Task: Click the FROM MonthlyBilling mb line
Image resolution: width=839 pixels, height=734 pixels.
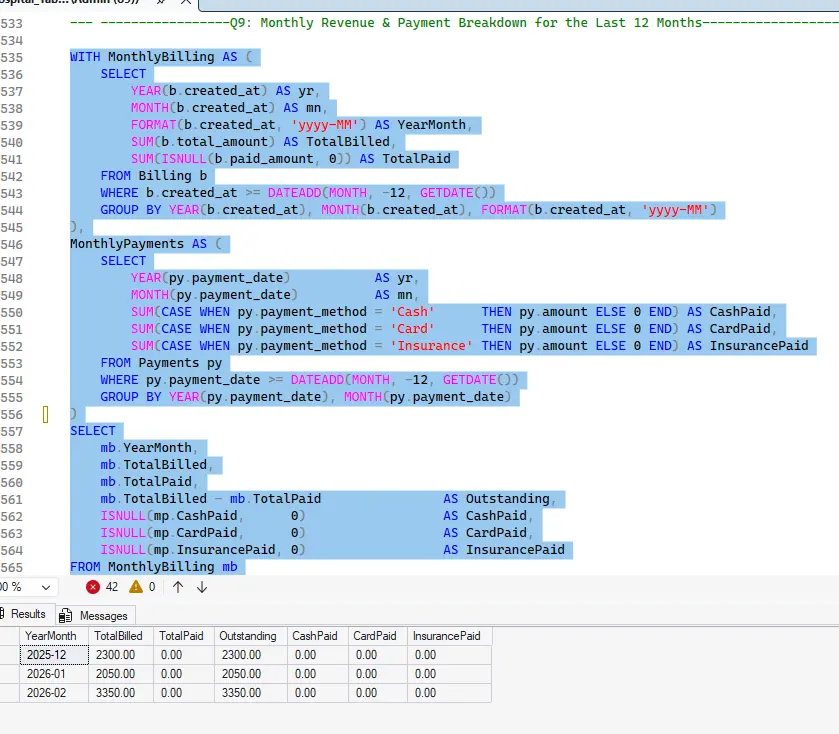Action: tap(154, 567)
